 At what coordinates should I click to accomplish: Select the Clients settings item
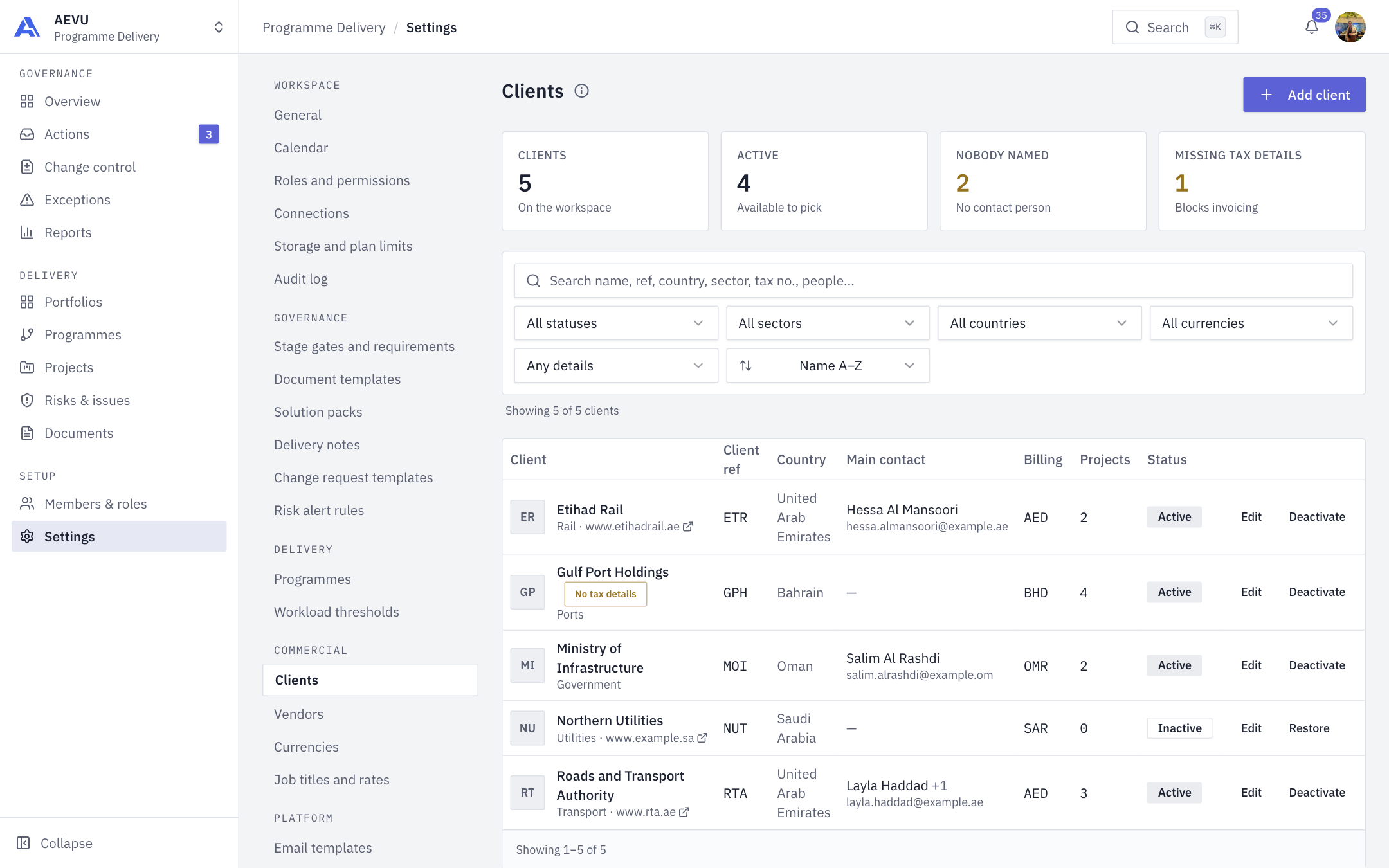point(370,680)
